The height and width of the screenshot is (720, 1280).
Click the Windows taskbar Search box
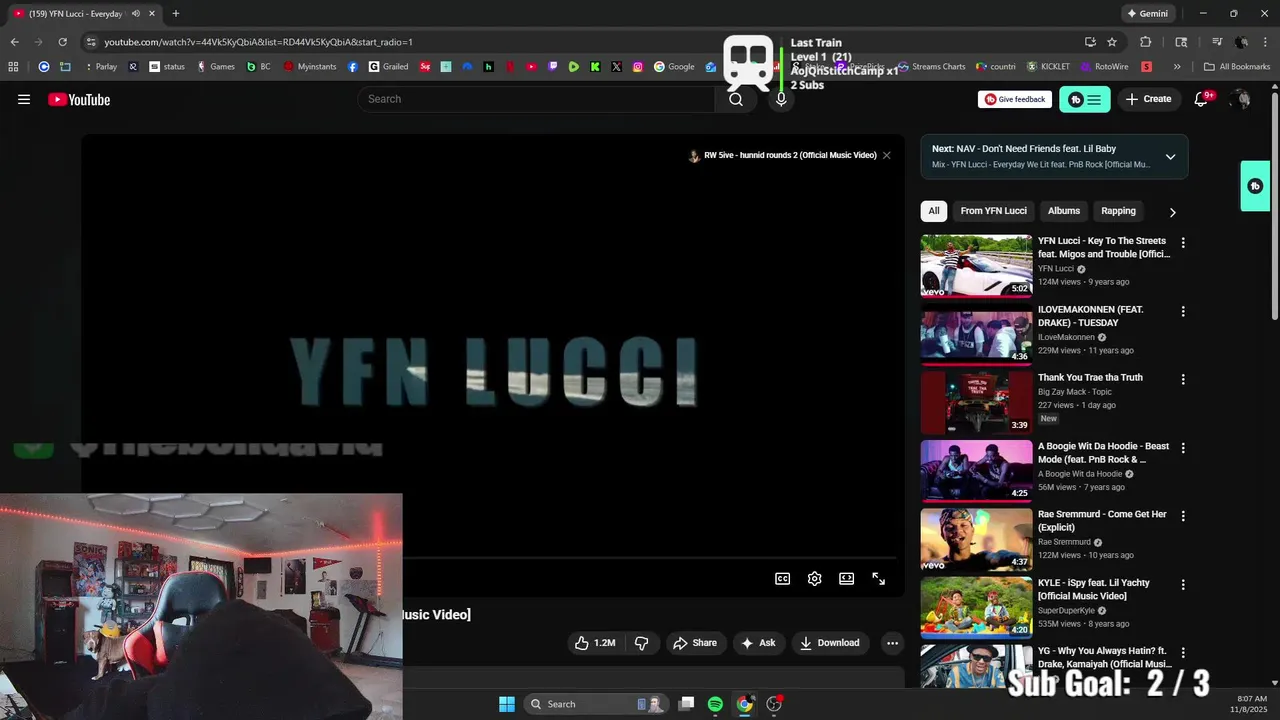point(596,704)
